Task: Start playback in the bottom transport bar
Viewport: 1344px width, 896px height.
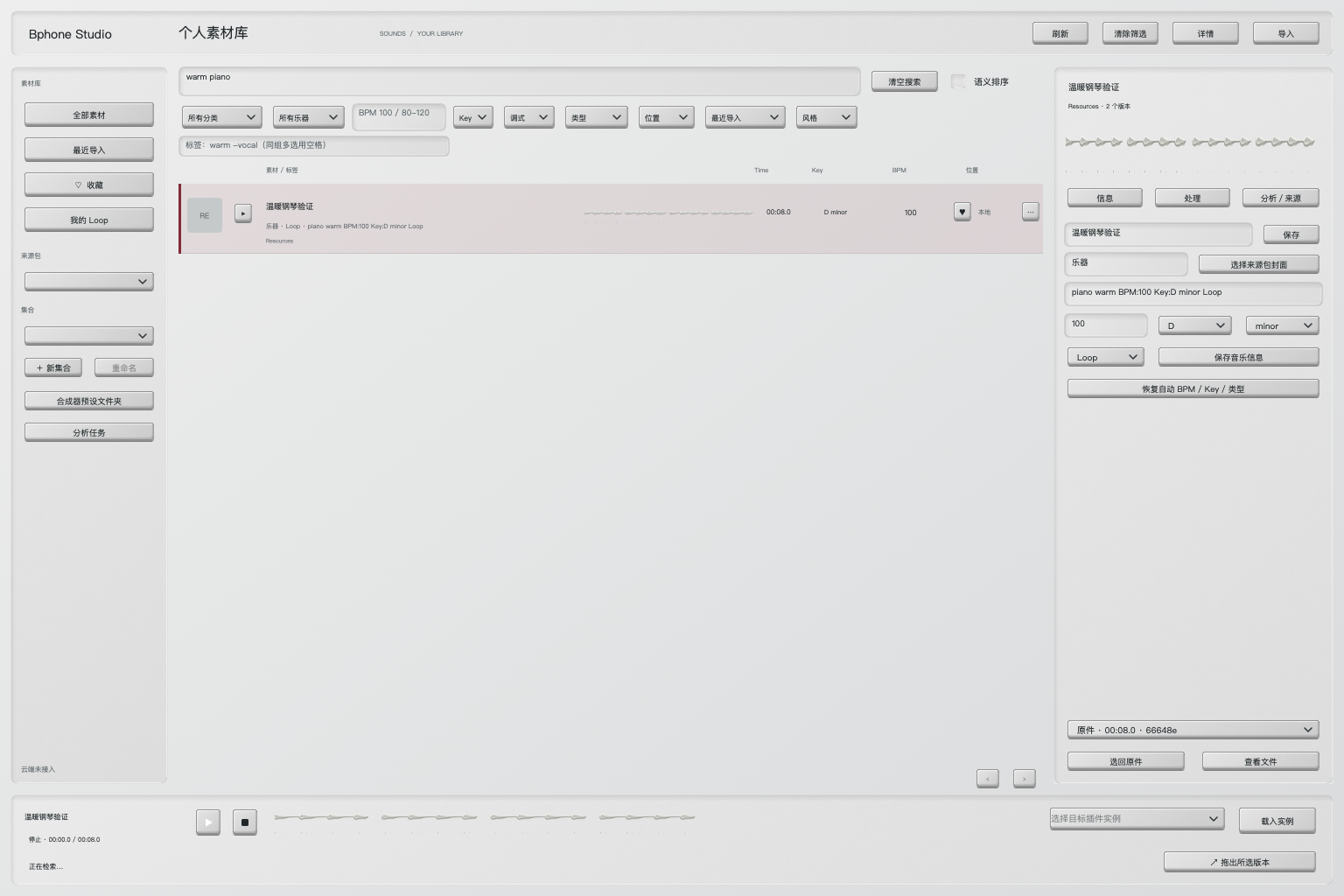Action: coord(208,822)
